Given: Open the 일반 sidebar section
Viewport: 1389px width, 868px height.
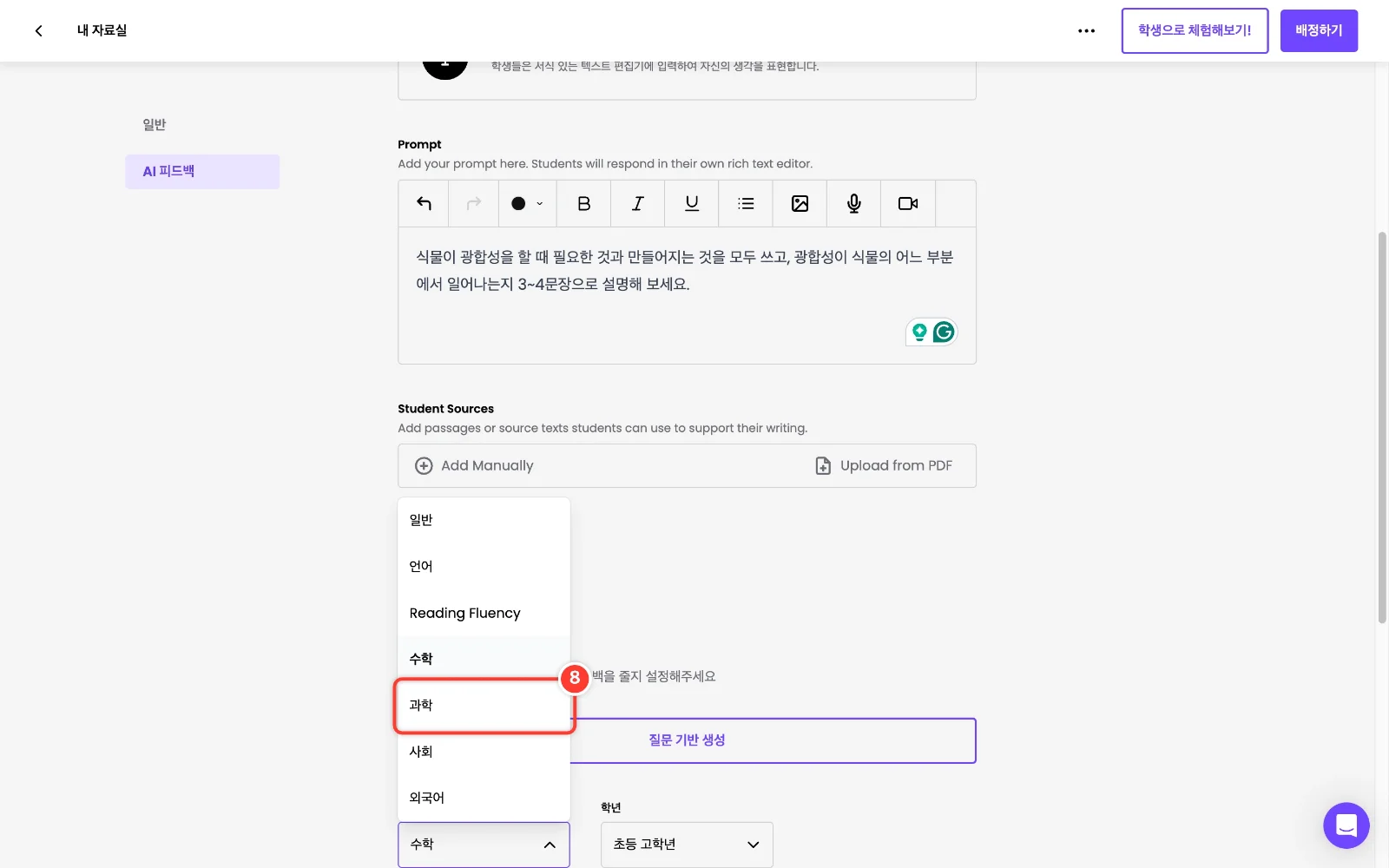Looking at the screenshot, I should 155,125.
